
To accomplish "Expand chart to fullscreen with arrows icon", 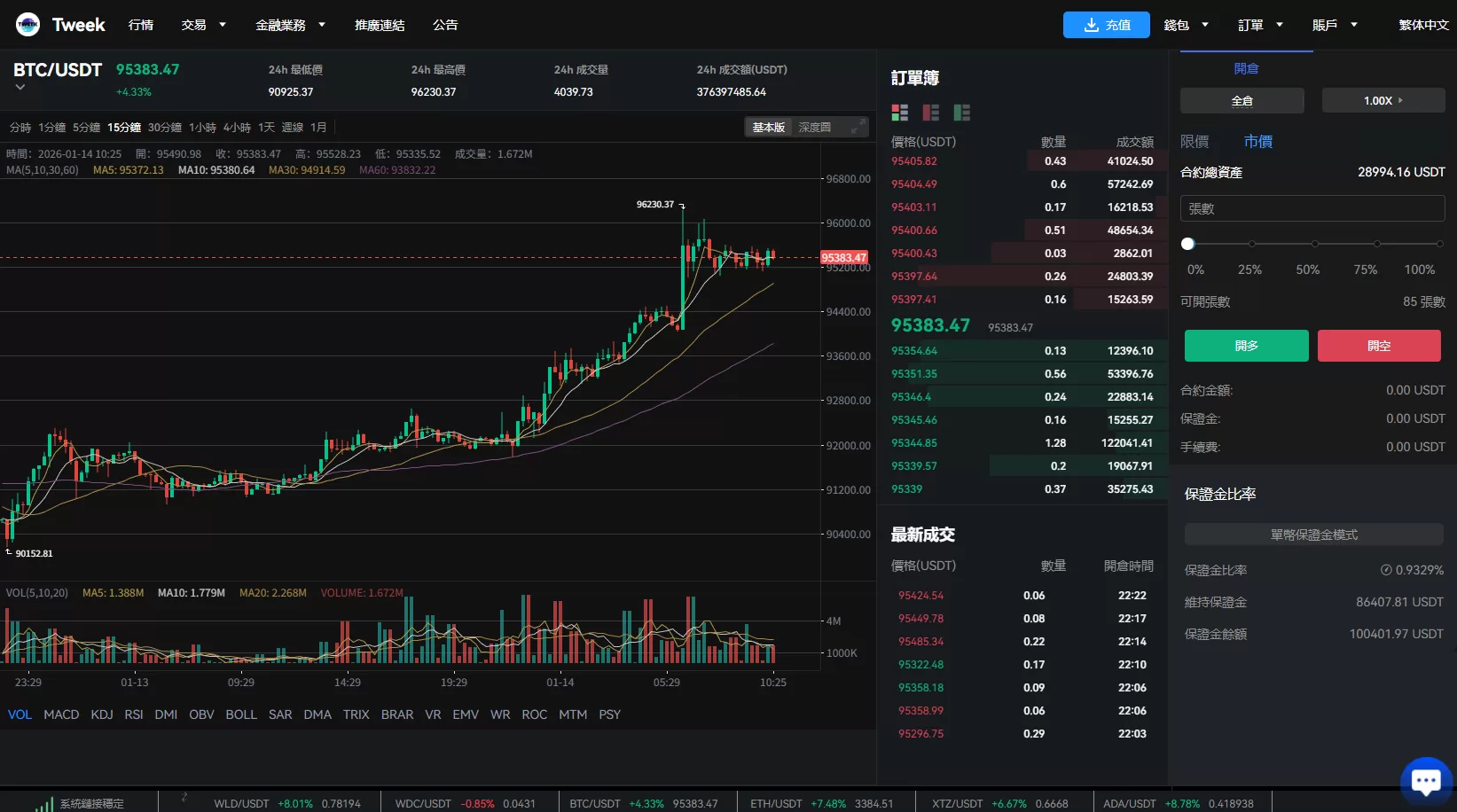I will (x=857, y=127).
